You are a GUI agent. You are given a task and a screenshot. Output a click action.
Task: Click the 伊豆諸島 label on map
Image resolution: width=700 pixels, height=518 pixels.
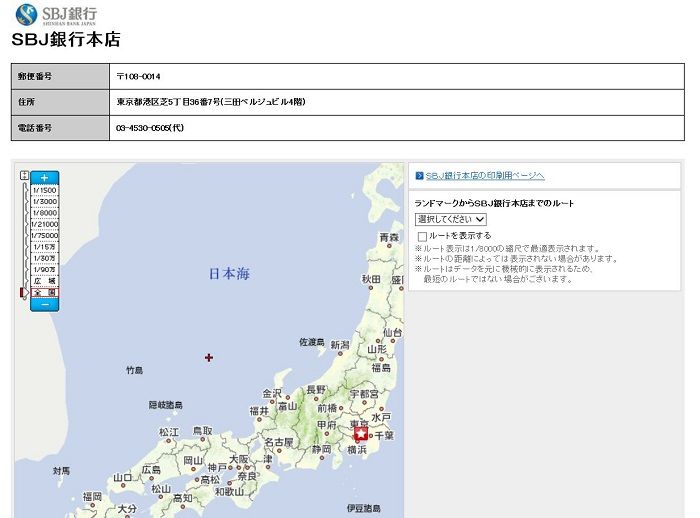pyautogui.click(x=364, y=508)
